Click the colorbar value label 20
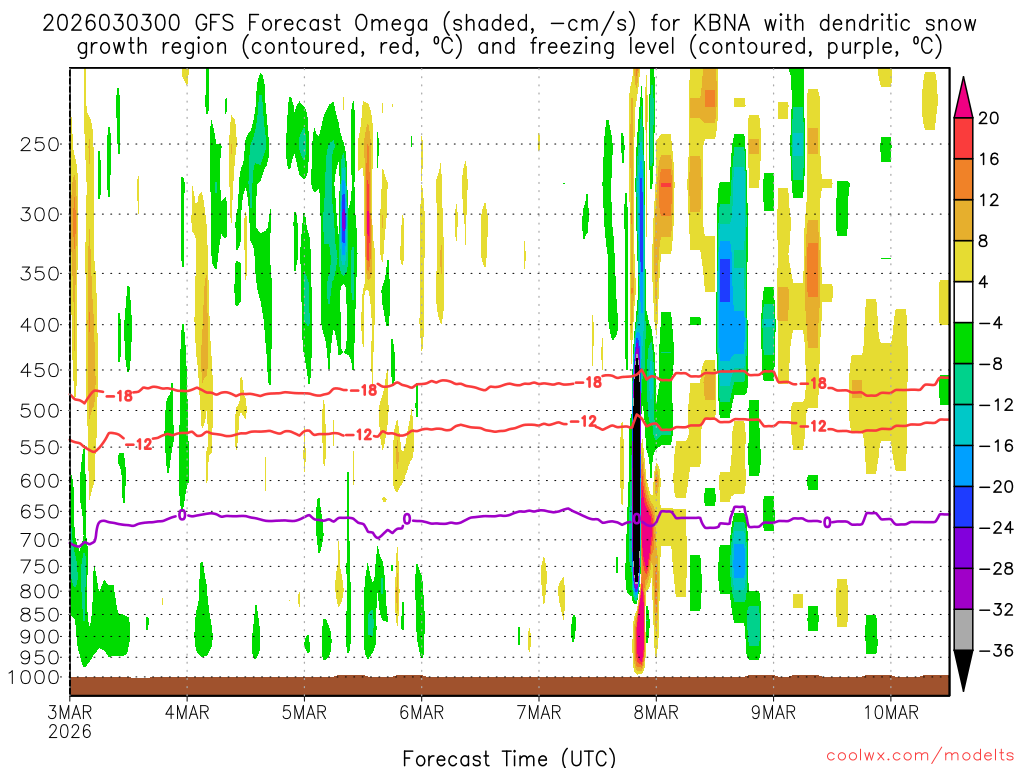The height and width of the screenshot is (768, 1024). coord(988,118)
